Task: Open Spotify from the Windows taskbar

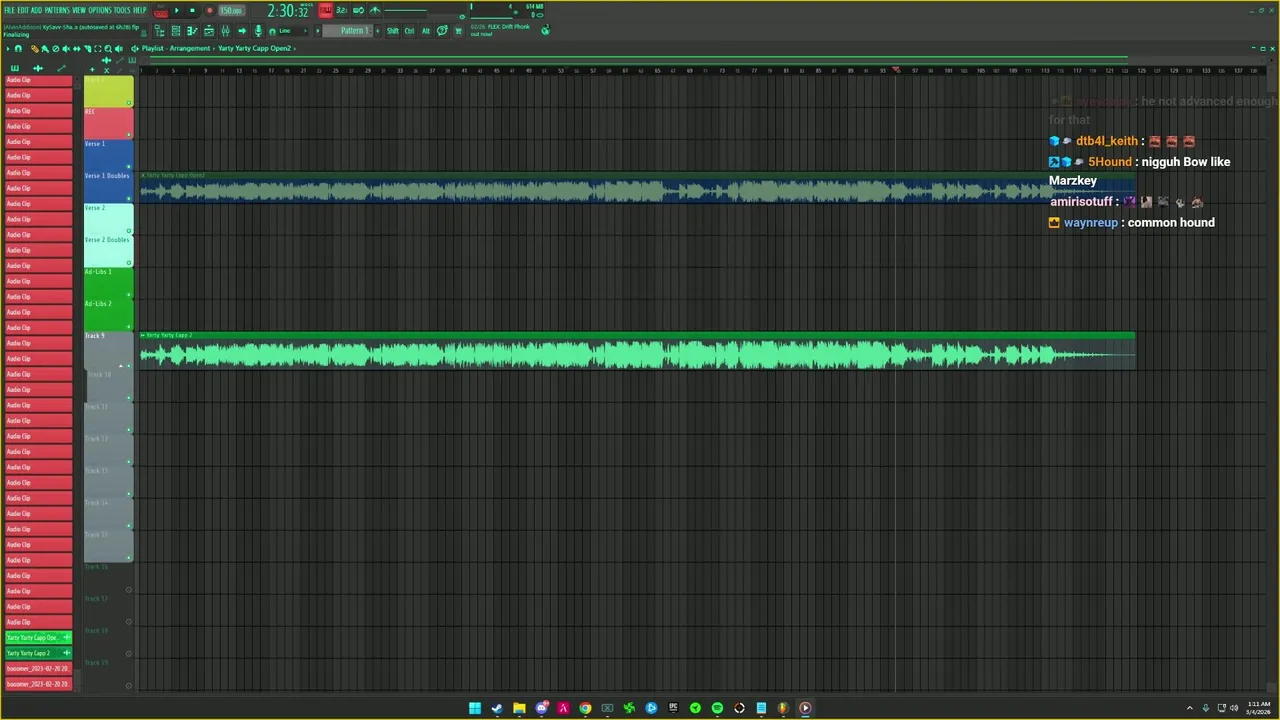Action: [717, 708]
